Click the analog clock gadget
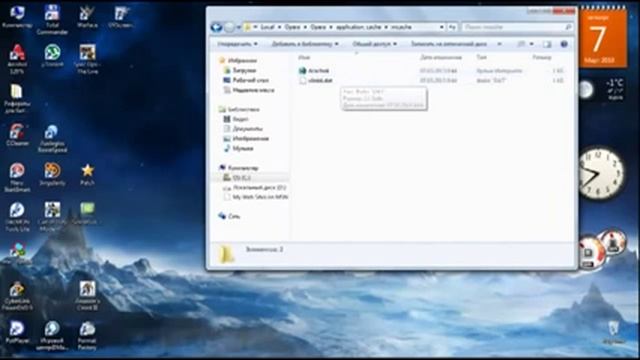Image resolution: width=640 pixels, height=360 pixels. point(601,174)
